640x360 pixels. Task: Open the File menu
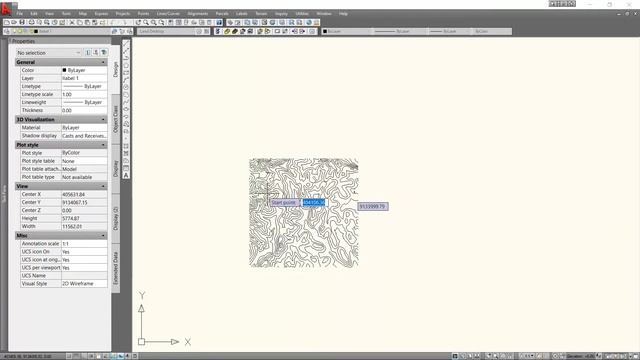point(19,13)
